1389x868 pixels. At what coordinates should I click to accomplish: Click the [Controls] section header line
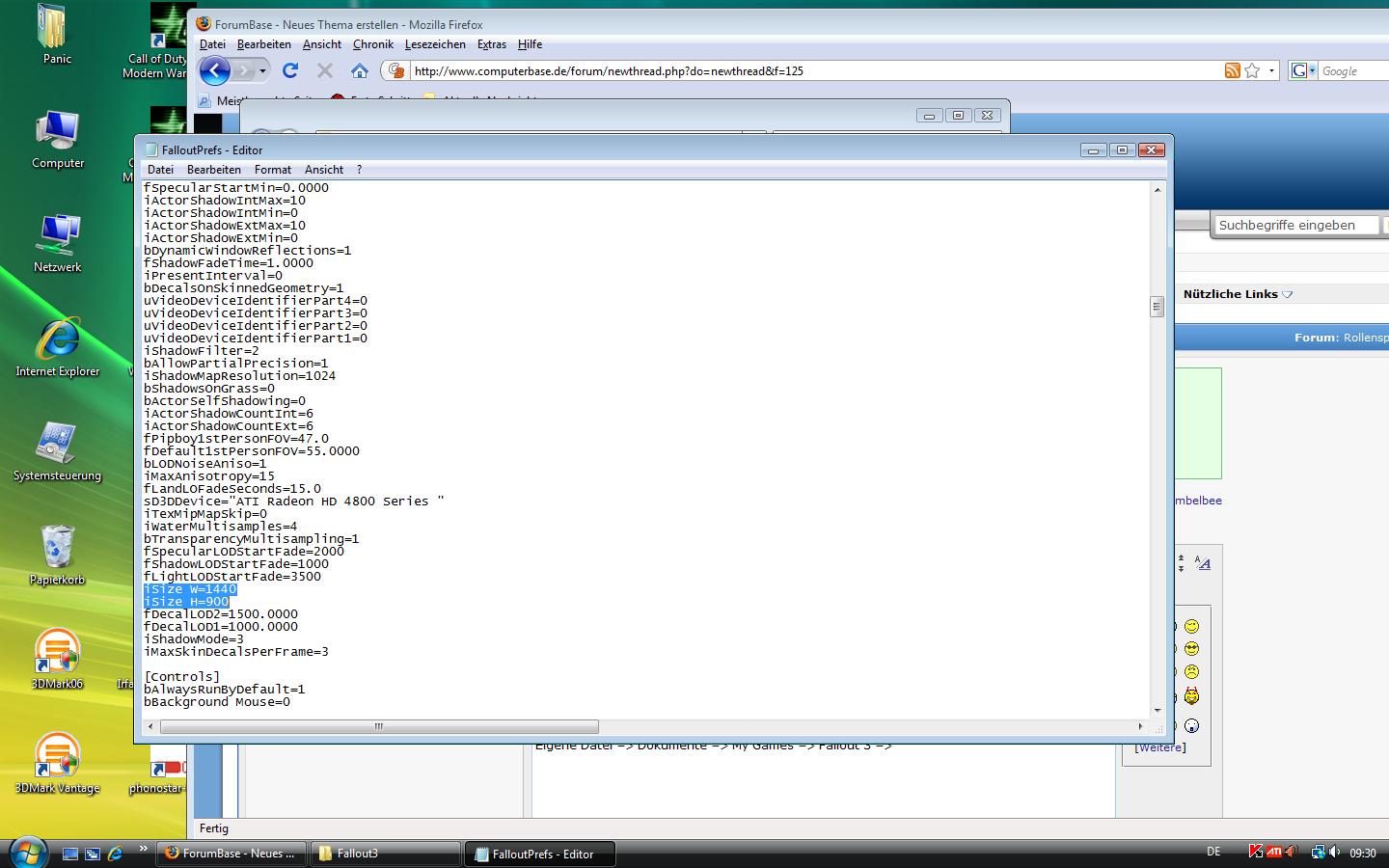182,677
